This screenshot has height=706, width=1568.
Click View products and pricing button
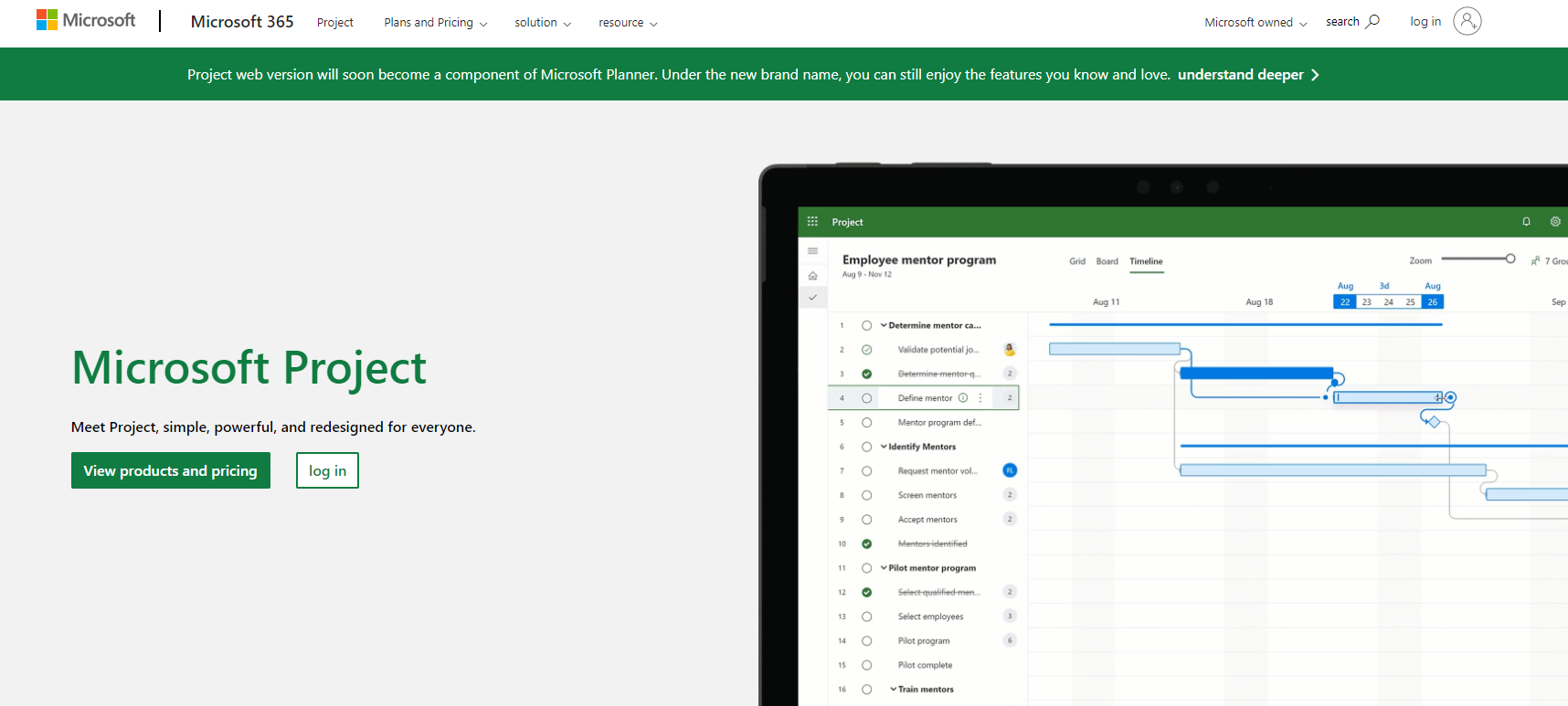[x=171, y=470]
